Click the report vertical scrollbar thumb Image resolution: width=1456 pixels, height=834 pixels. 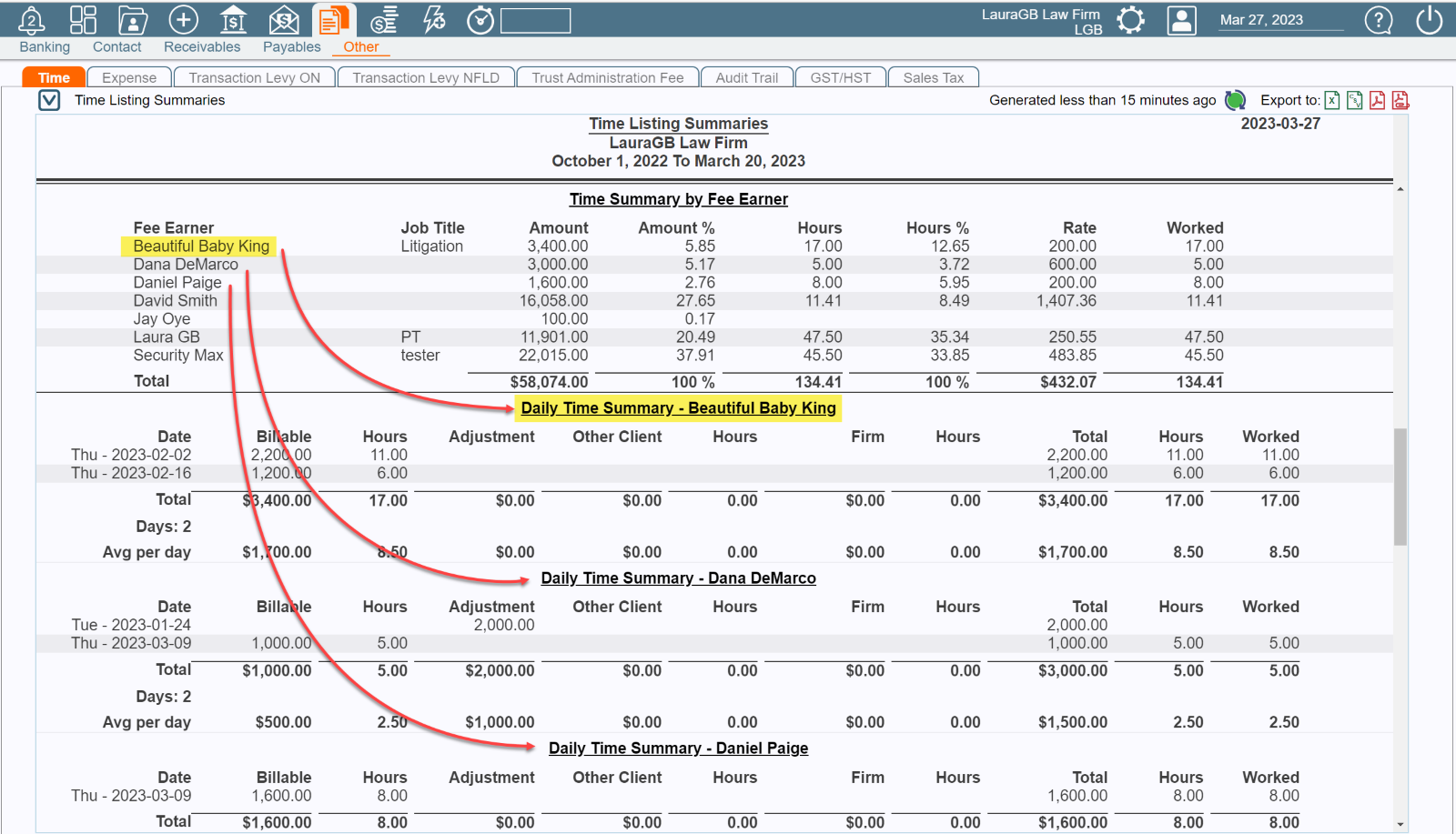tap(1400, 487)
